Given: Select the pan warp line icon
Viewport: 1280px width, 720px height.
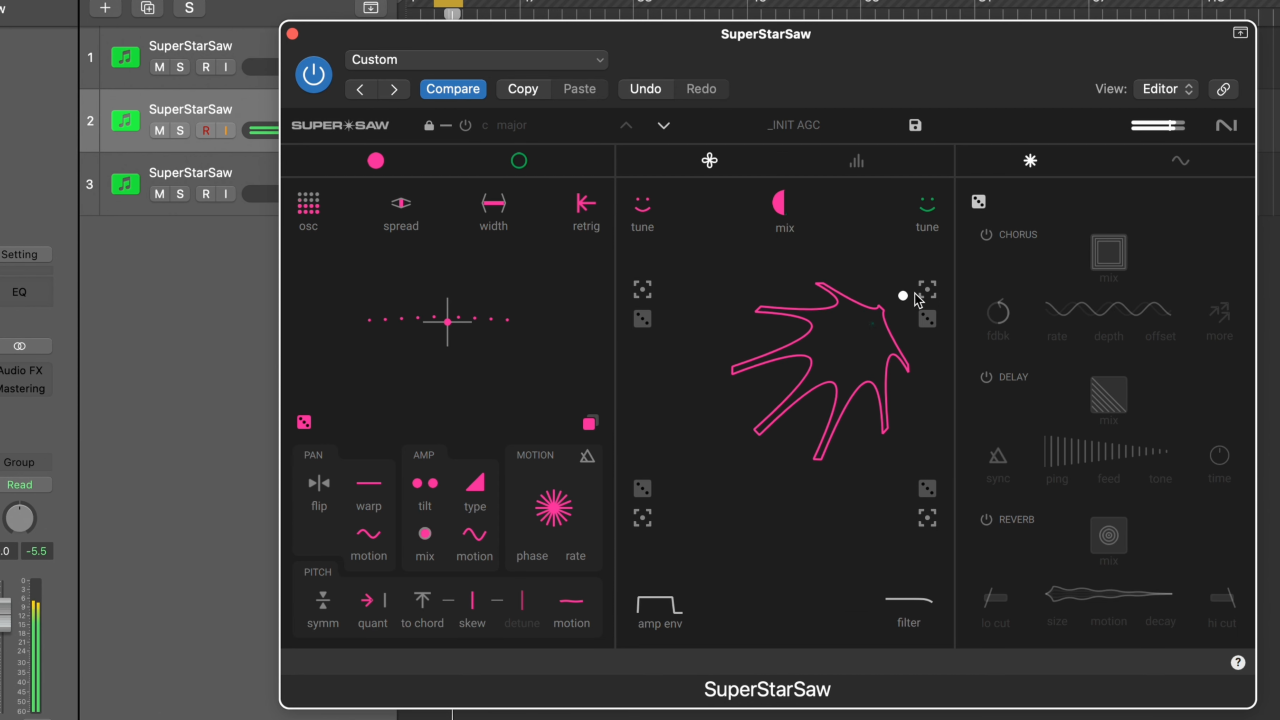Looking at the screenshot, I should pos(369,483).
